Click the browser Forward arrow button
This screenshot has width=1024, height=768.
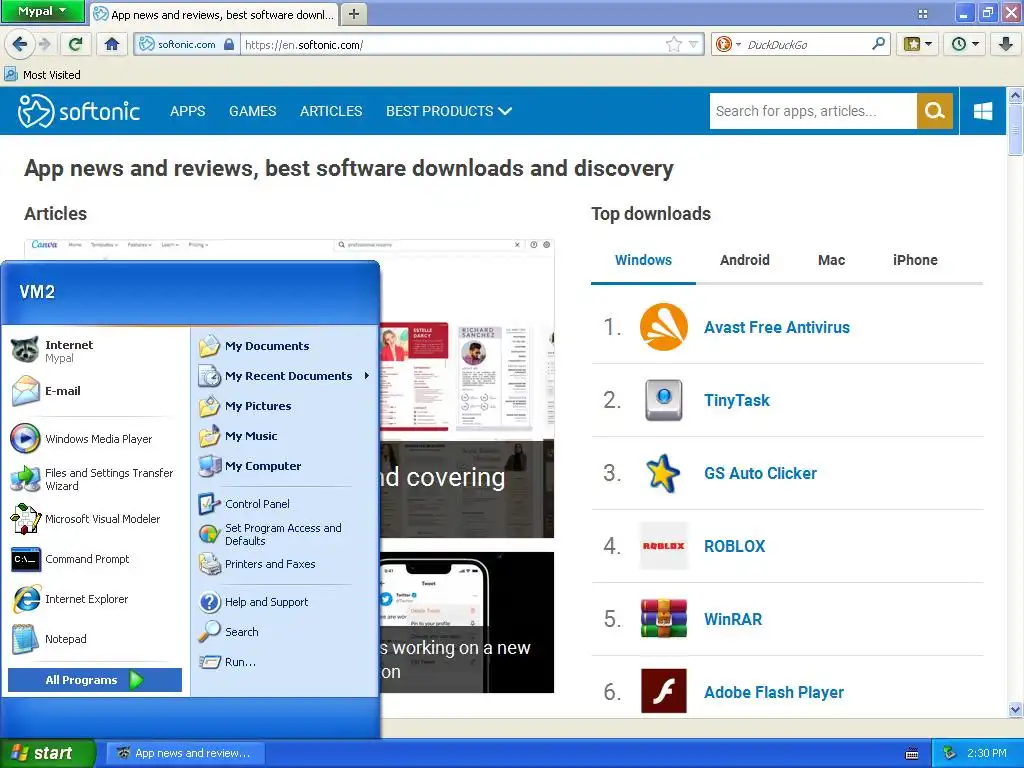click(x=44, y=44)
